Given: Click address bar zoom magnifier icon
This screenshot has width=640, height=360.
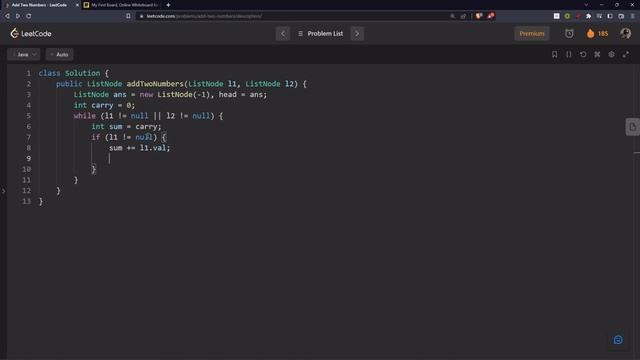Looking at the screenshot, I should click(x=452, y=16).
